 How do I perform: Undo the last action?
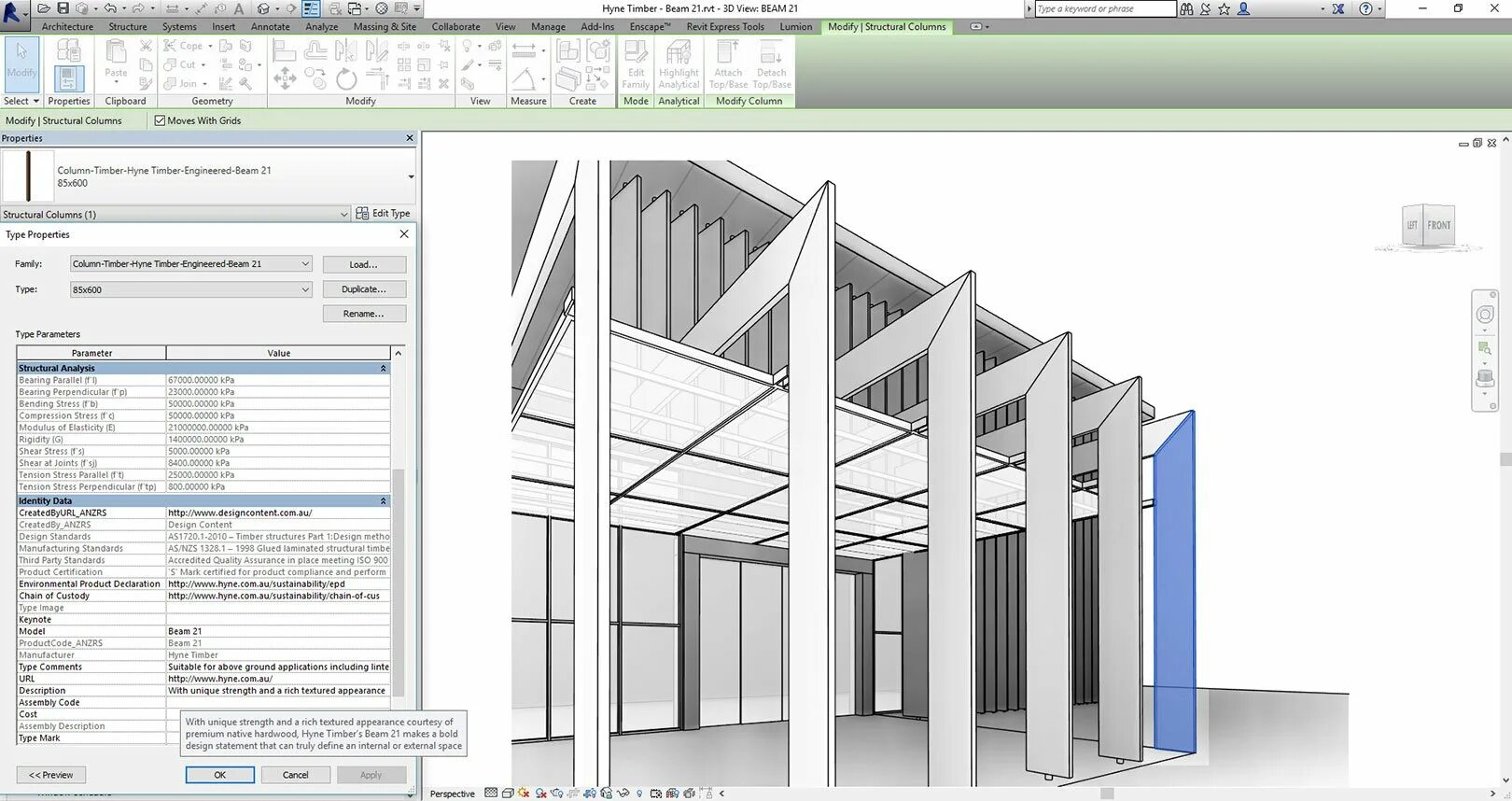point(110,8)
